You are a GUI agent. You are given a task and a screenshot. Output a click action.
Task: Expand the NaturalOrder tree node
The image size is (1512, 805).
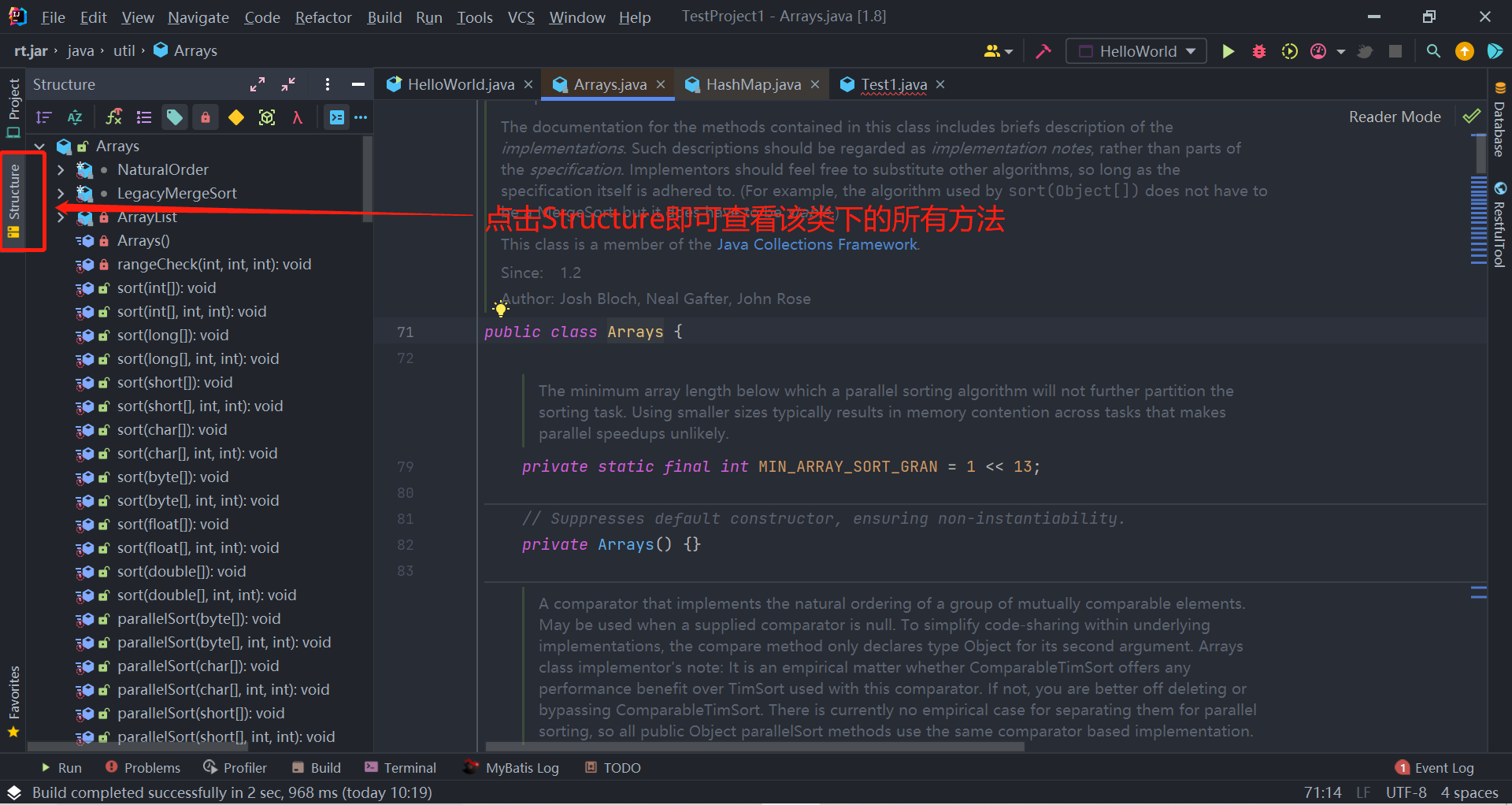pyautogui.click(x=61, y=169)
